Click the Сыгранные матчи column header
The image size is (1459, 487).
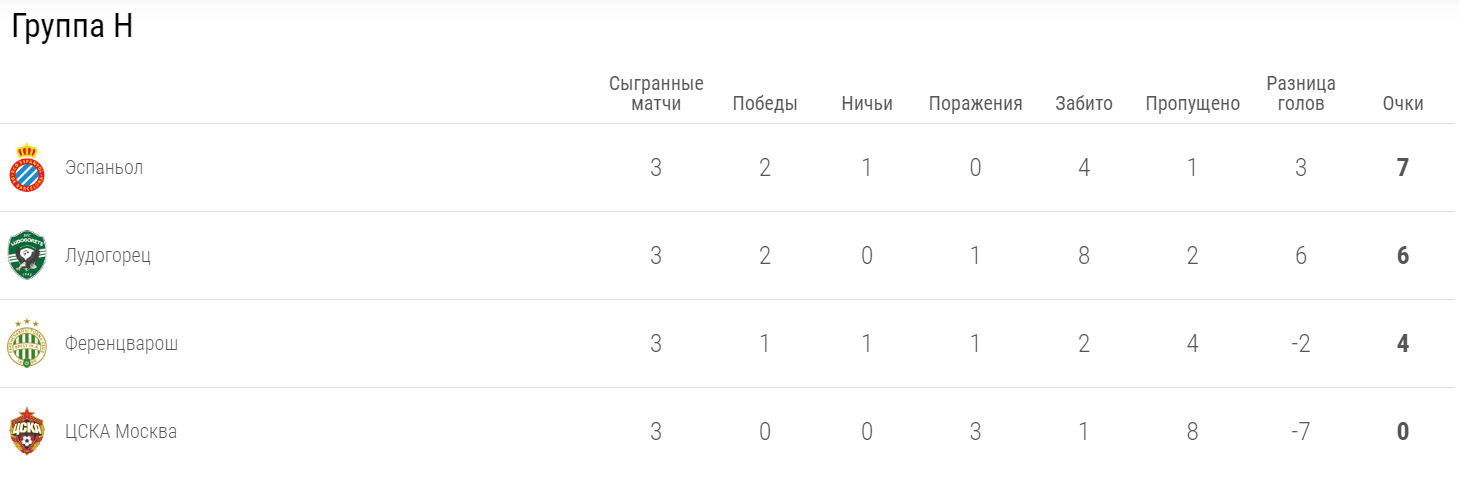click(x=656, y=93)
